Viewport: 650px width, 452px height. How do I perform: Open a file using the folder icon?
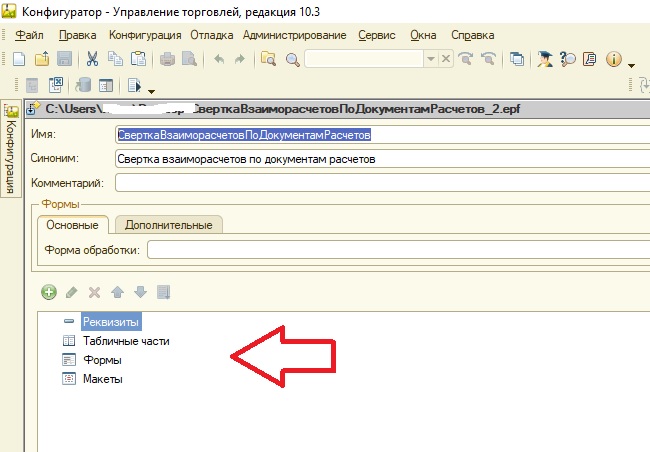pos(42,59)
